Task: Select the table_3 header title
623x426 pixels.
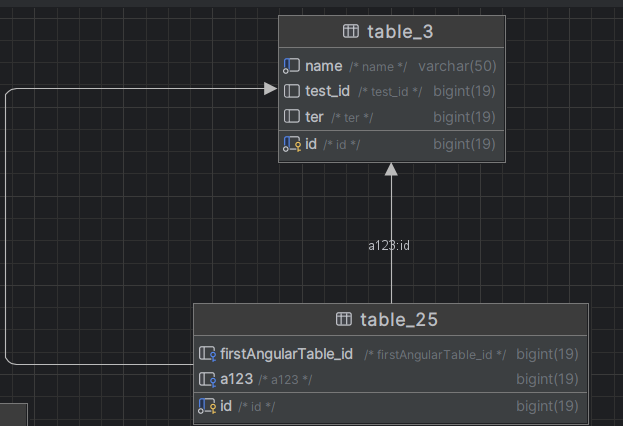Action: tap(400, 31)
